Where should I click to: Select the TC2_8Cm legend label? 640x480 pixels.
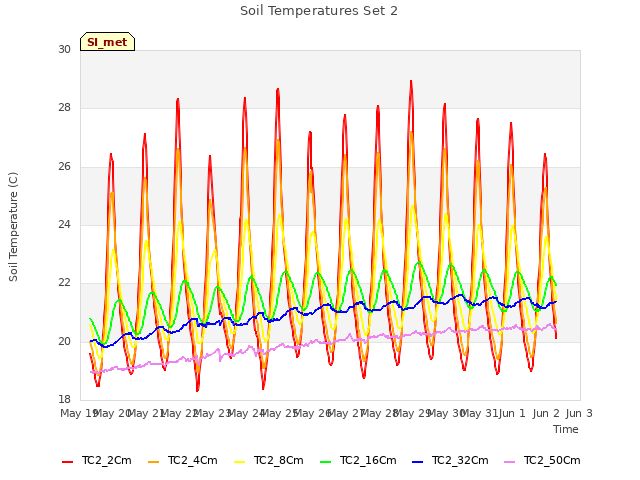click(x=279, y=460)
